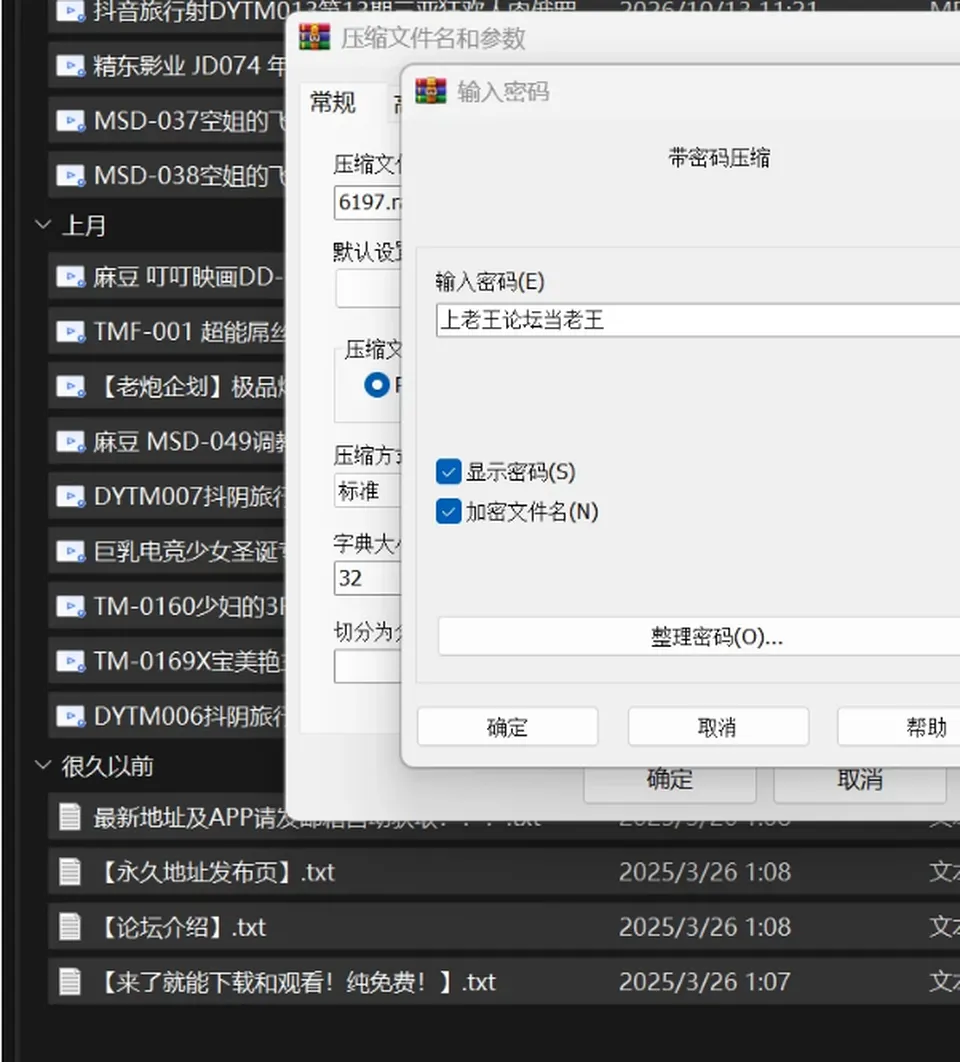
Task: Select the video icon of TM-0160 file
Action: [x=70, y=606]
